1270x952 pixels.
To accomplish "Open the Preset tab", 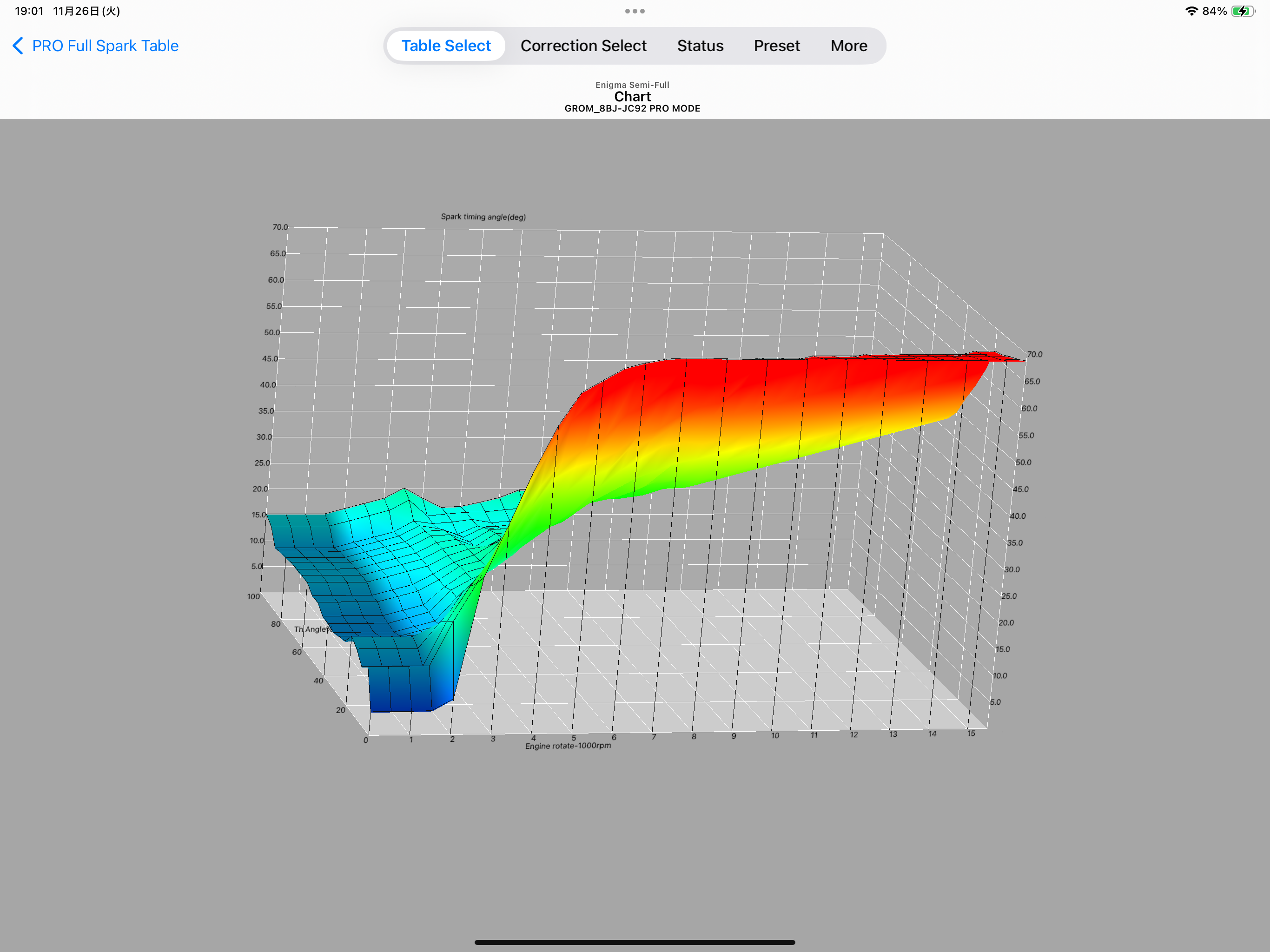I will (776, 46).
